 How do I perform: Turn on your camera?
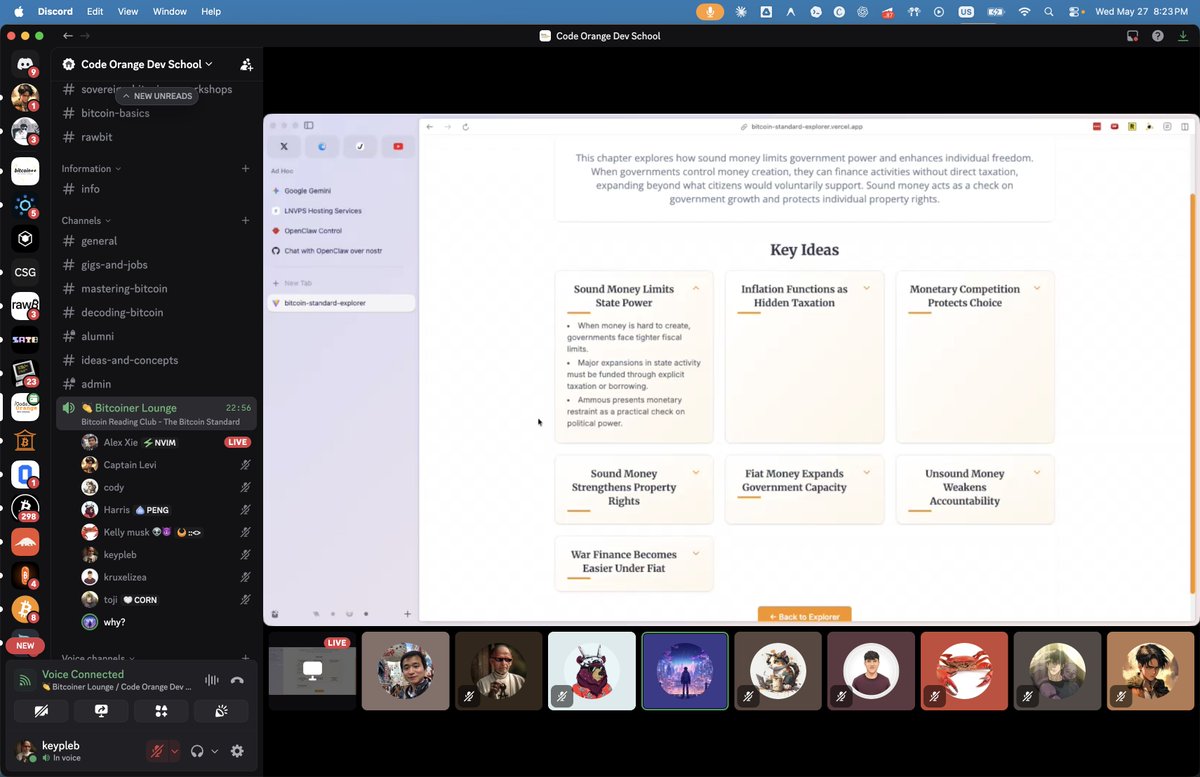point(41,710)
